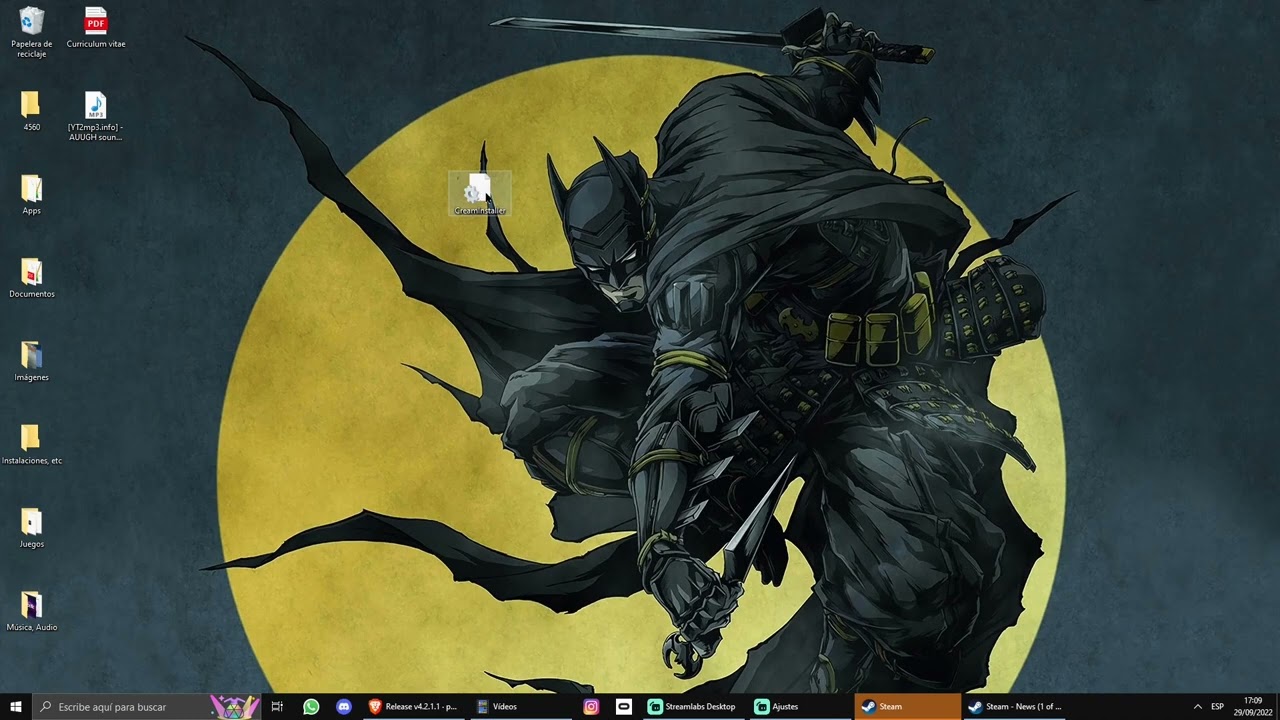Click the Escribe aquí para buscar box
This screenshot has height=720, width=1280.
point(122,706)
